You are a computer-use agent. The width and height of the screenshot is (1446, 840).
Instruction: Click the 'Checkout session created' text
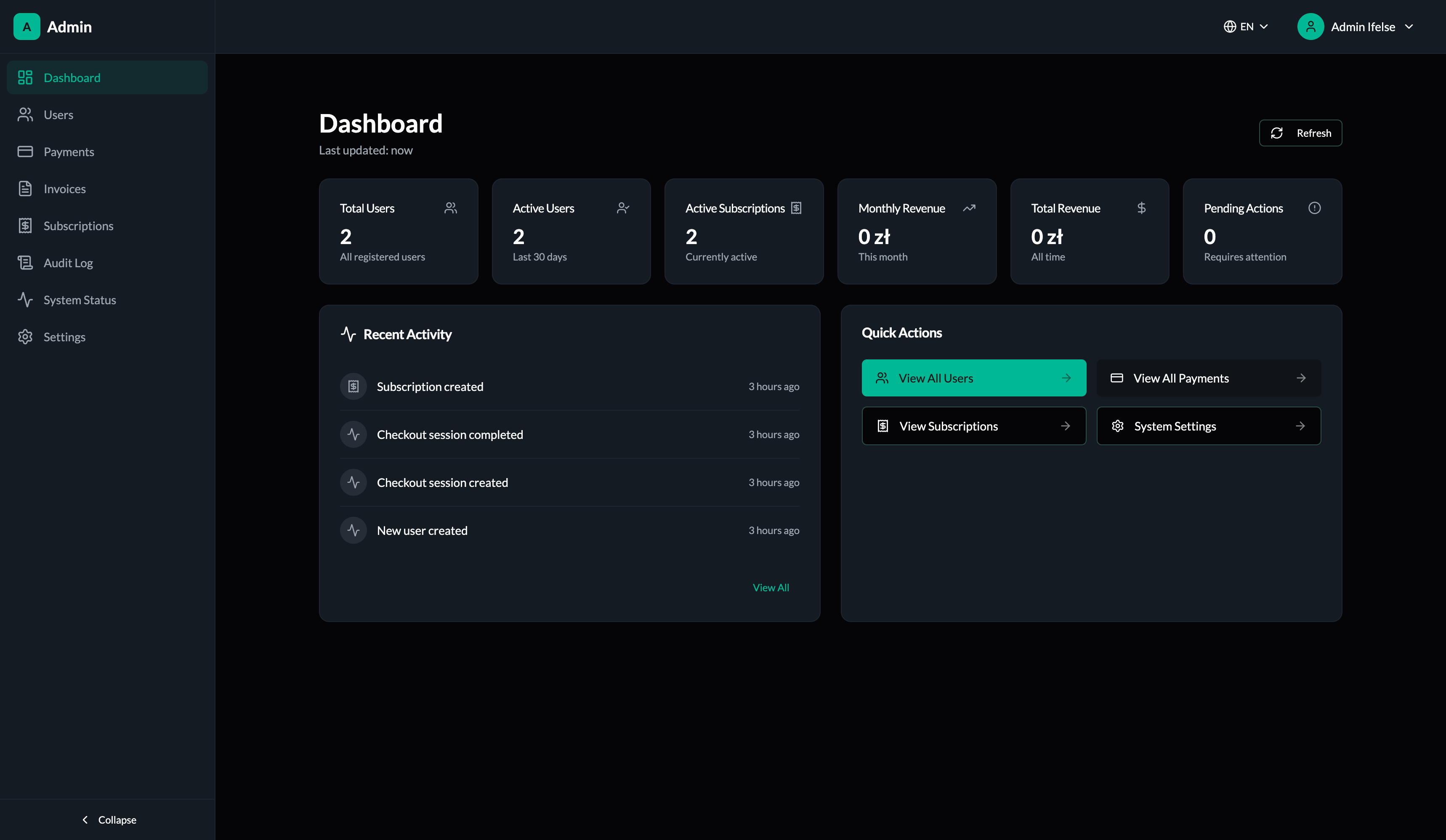point(442,483)
